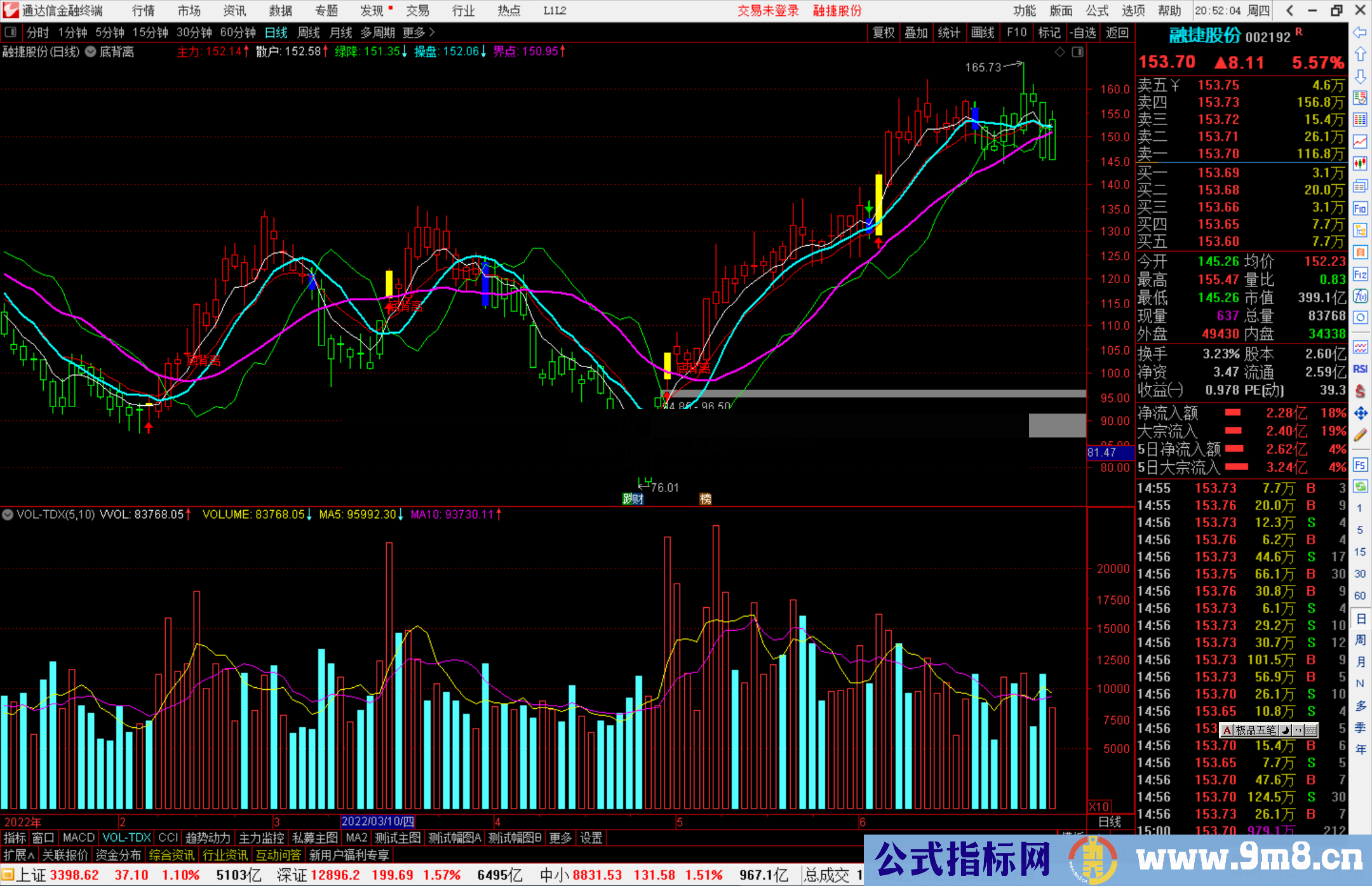Click the F12 sidebar icon
The image size is (1372, 886).
click(x=1360, y=274)
